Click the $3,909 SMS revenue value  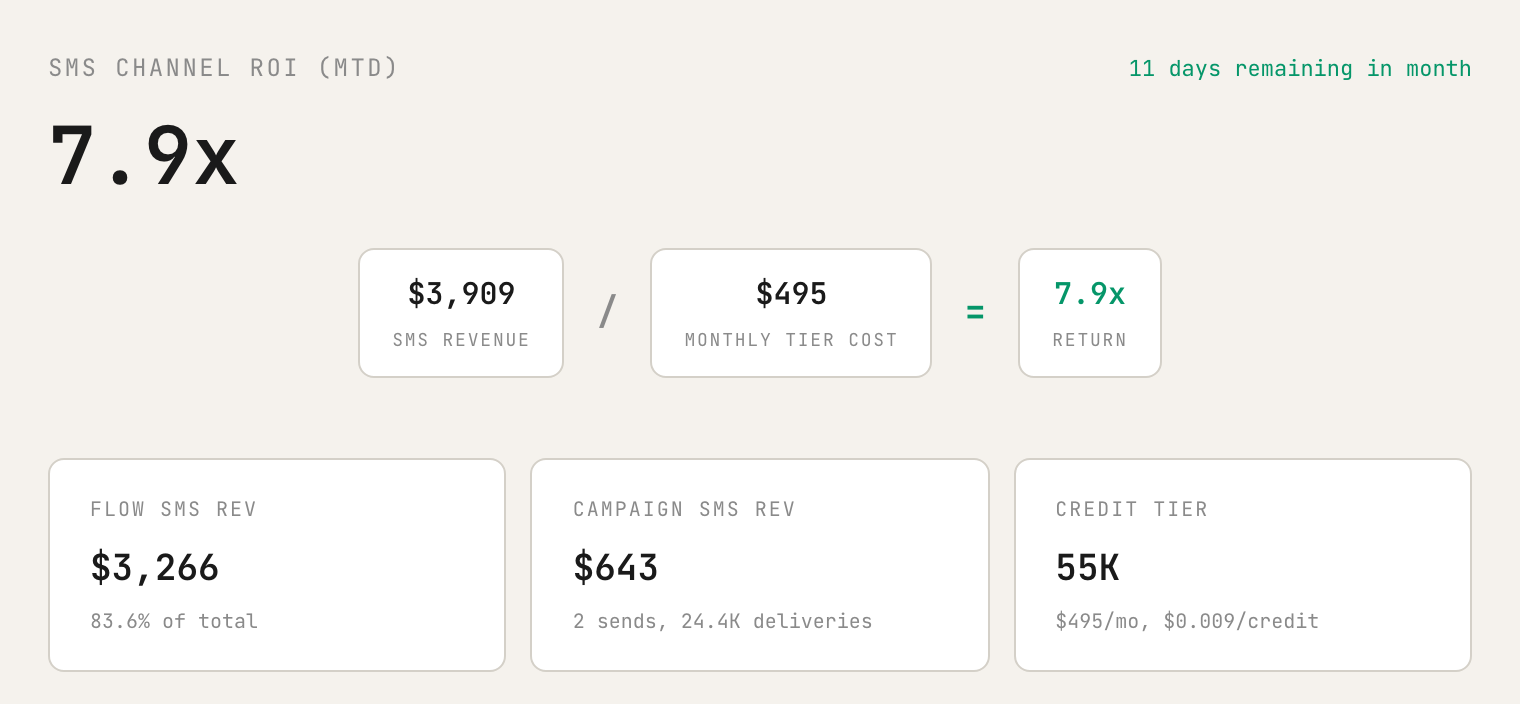click(x=461, y=294)
